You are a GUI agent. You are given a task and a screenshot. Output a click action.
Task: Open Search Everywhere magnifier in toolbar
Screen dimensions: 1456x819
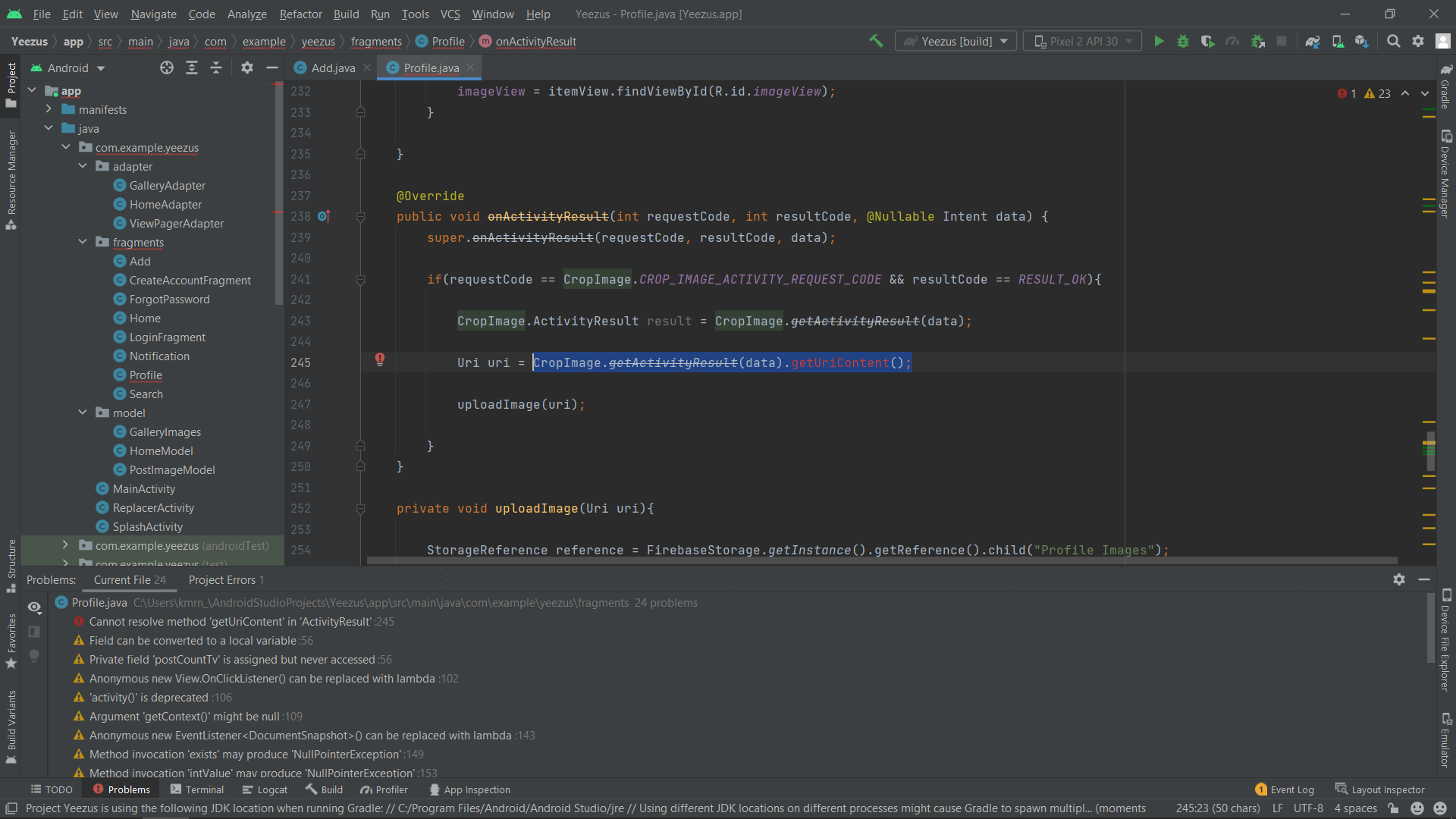(1394, 42)
